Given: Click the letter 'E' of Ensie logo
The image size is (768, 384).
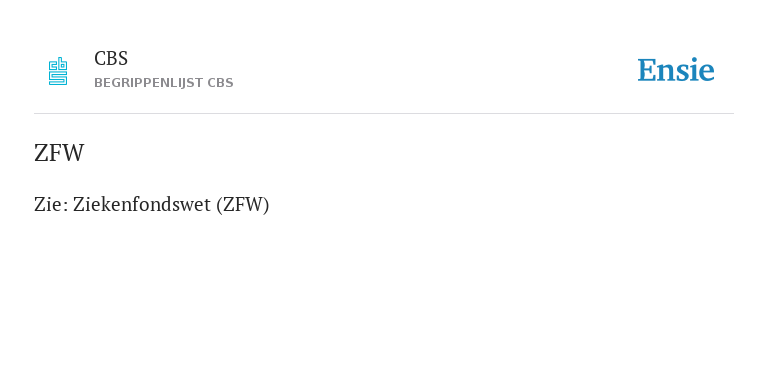Looking at the screenshot, I should [647, 70].
